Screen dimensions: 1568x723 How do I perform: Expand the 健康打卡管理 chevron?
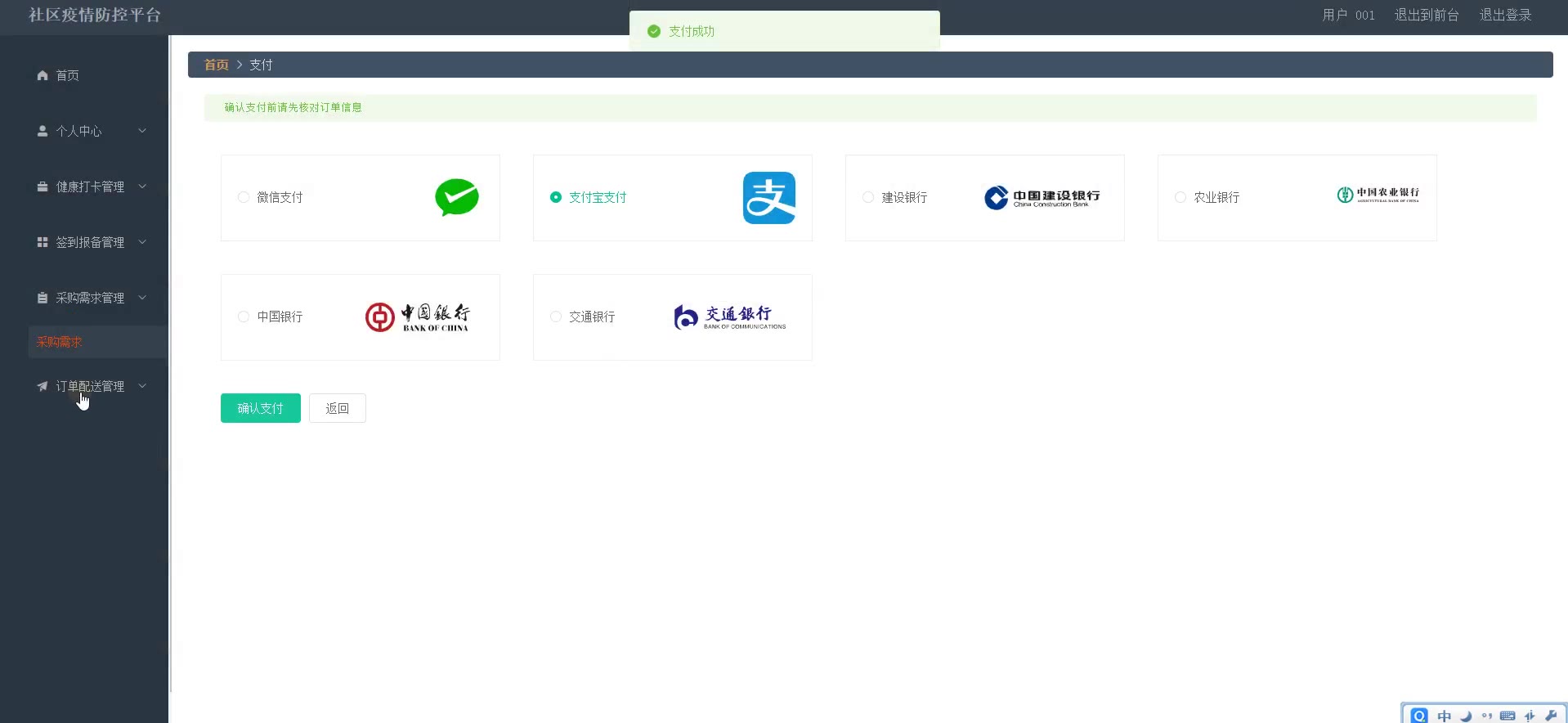[142, 186]
